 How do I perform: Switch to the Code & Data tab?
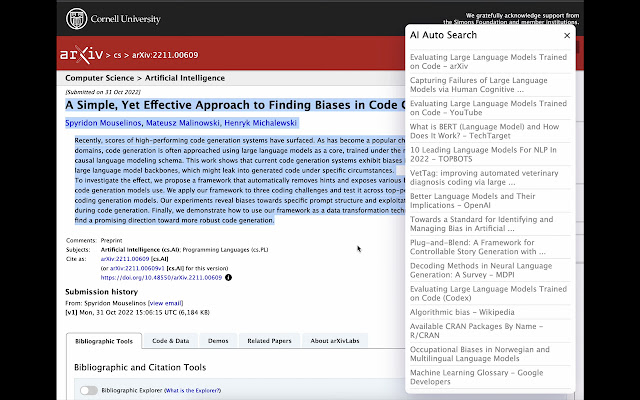pos(171,341)
